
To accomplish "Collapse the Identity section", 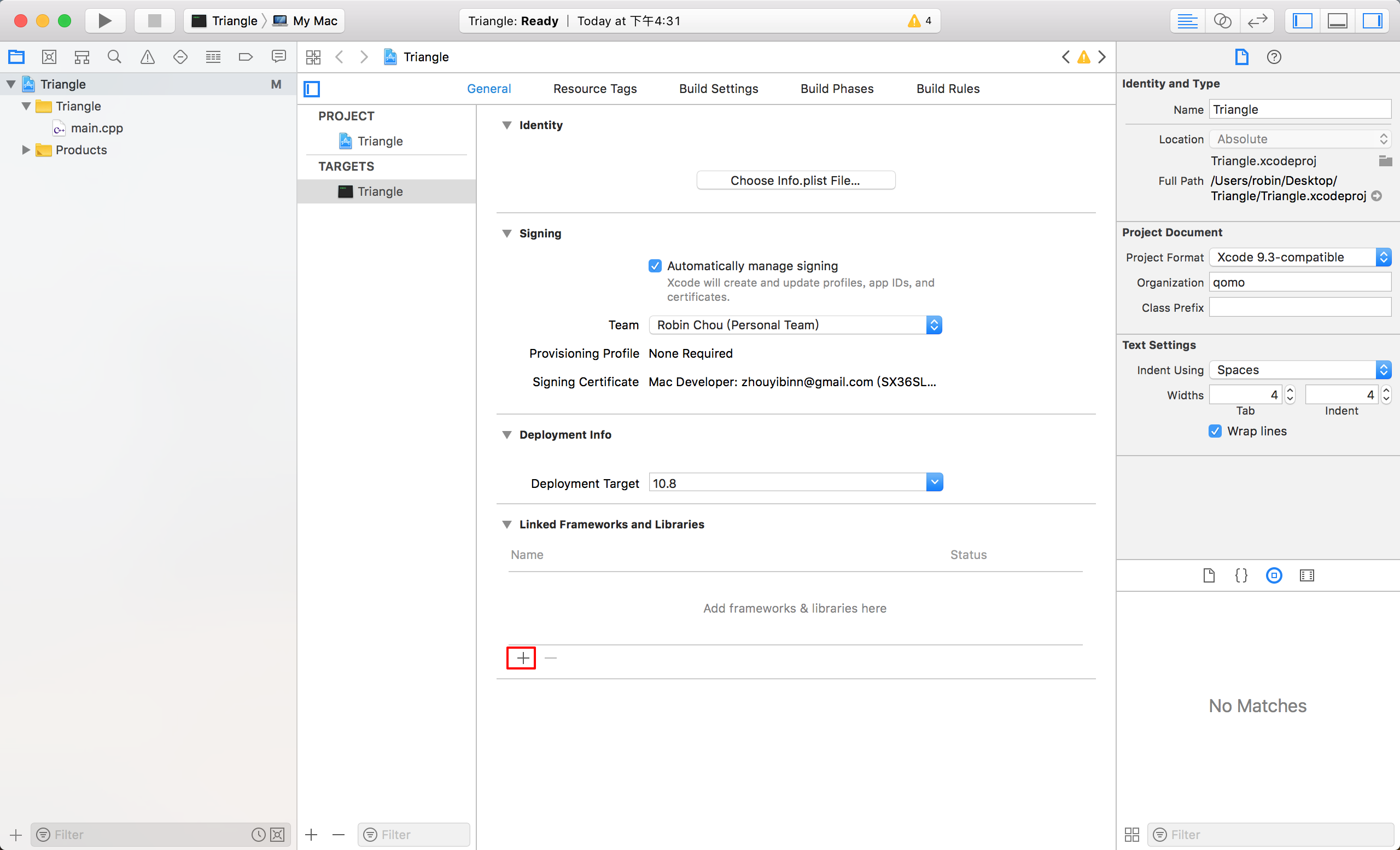I will 507,125.
